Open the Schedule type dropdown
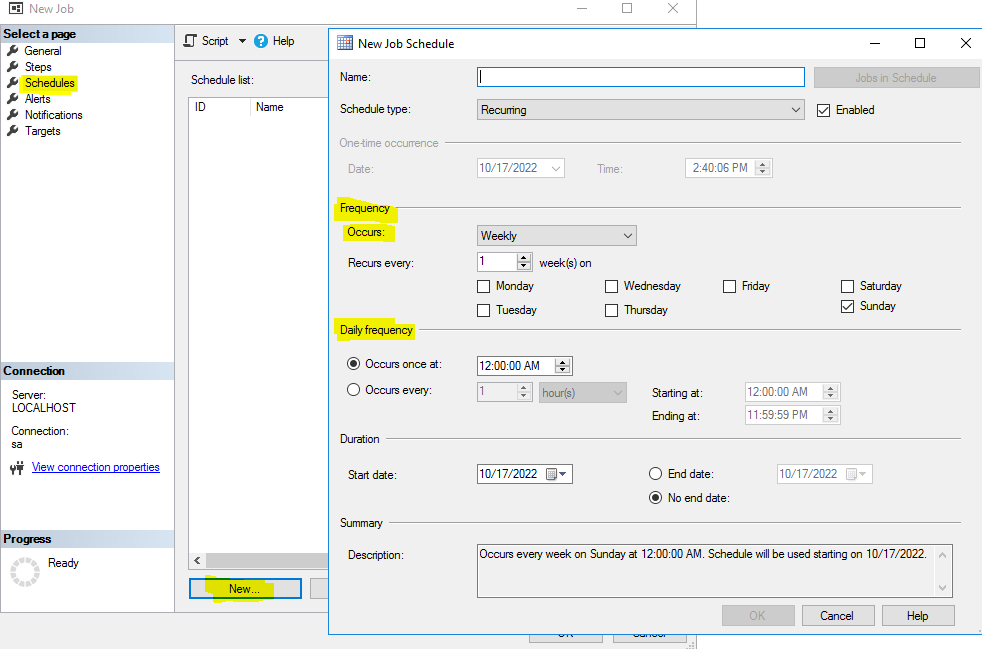The width and height of the screenshot is (982, 649). (x=641, y=110)
